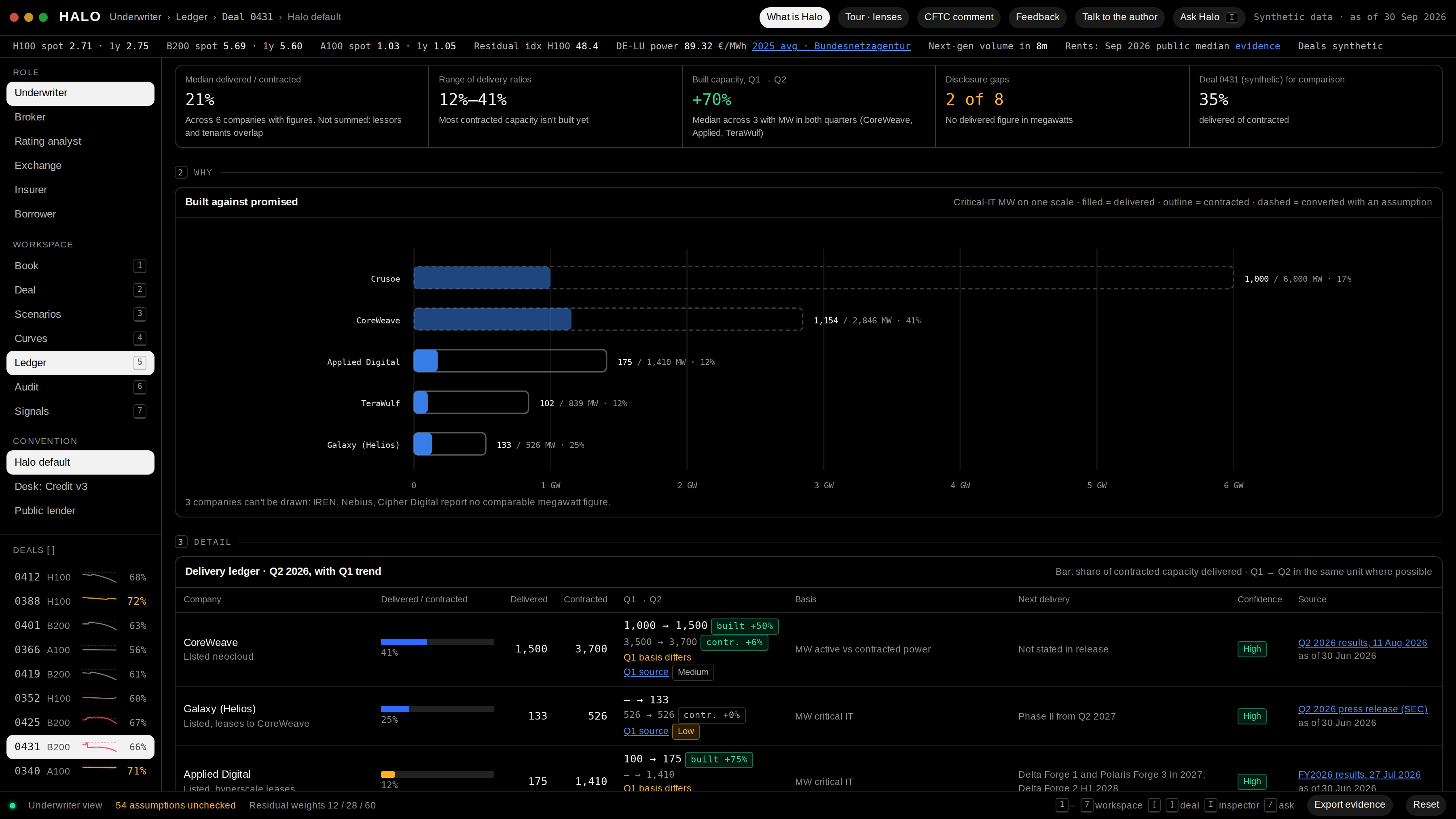
Task: Switch role to Broker
Action: [80, 117]
